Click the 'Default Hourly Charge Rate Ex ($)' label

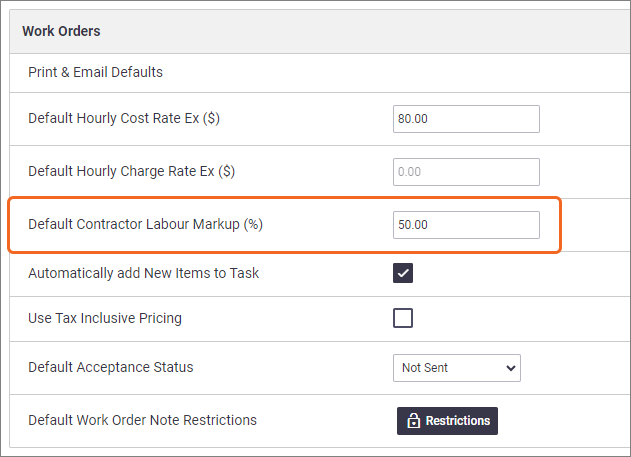[x=132, y=171]
